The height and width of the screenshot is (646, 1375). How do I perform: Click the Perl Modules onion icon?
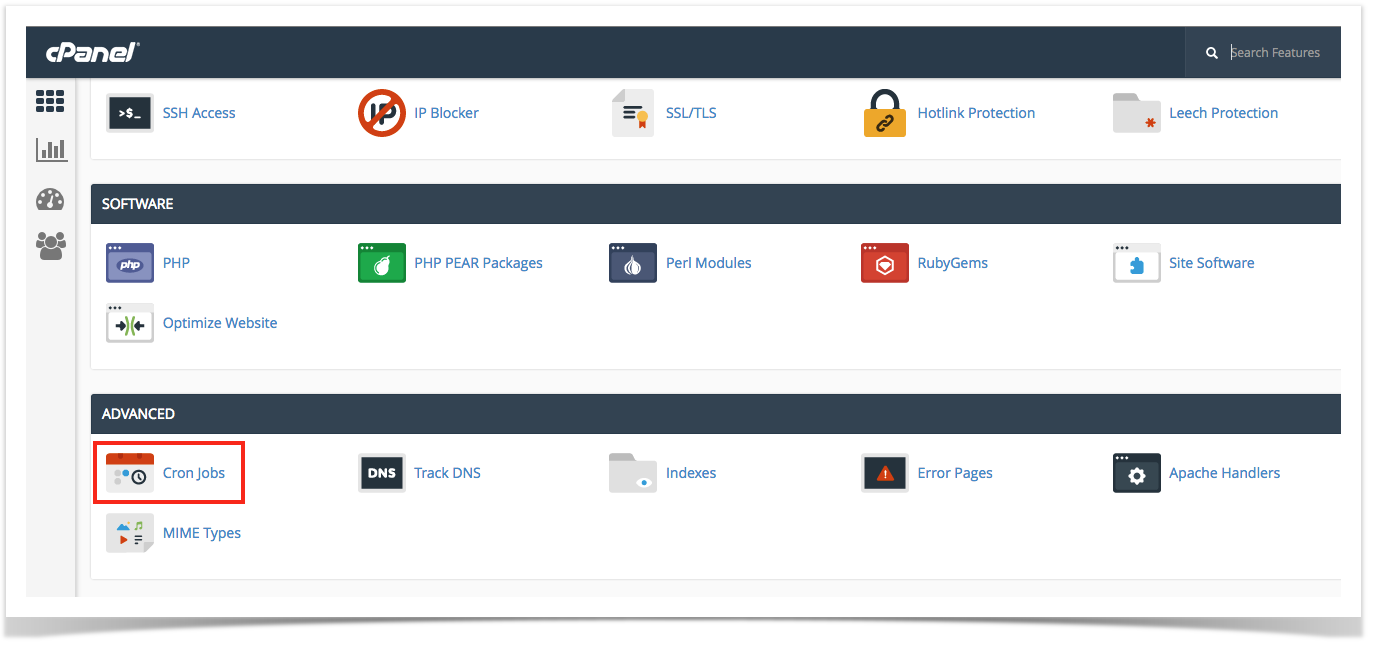click(x=633, y=263)
